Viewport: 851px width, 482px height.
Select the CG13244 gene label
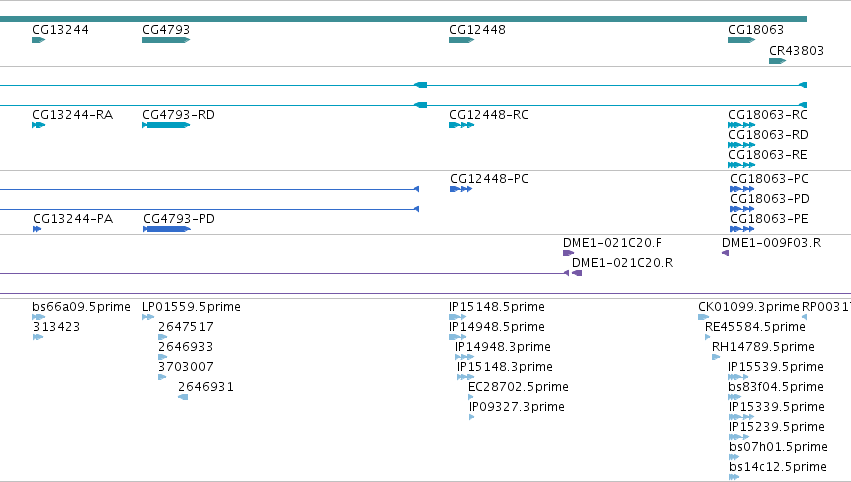pos(60,30)
